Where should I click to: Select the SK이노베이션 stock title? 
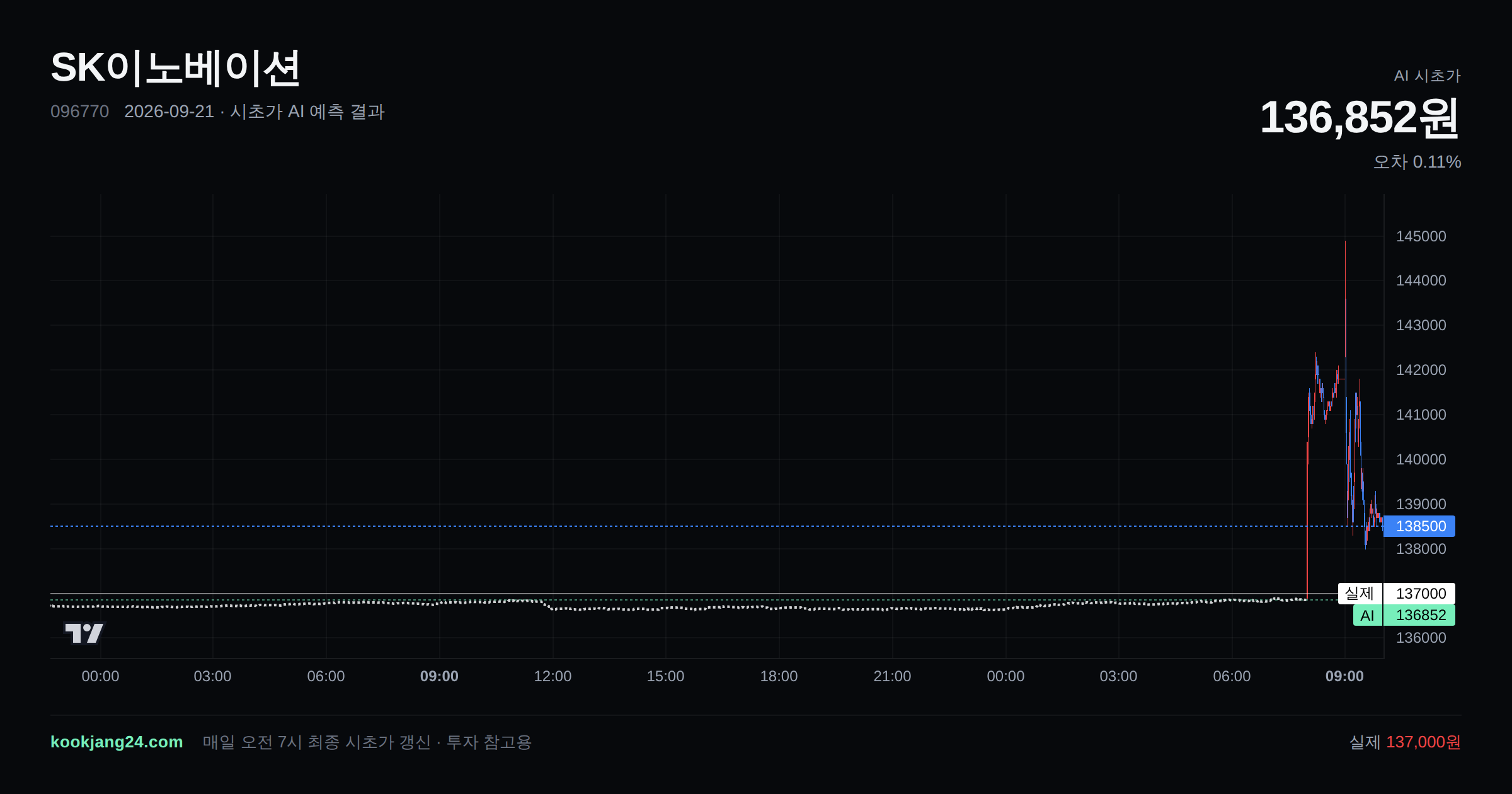tap(175, 68)
